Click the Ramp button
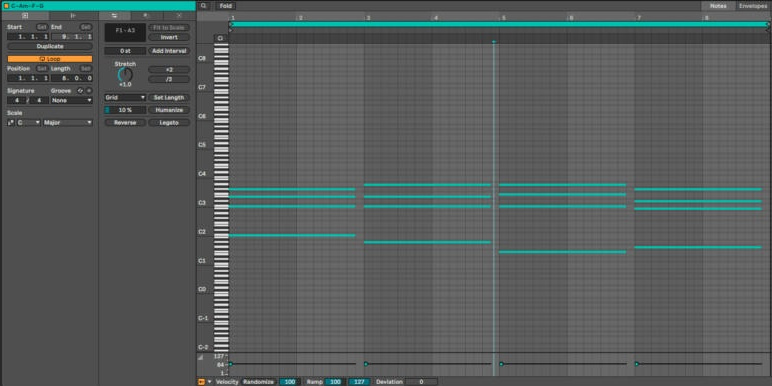 315,382
